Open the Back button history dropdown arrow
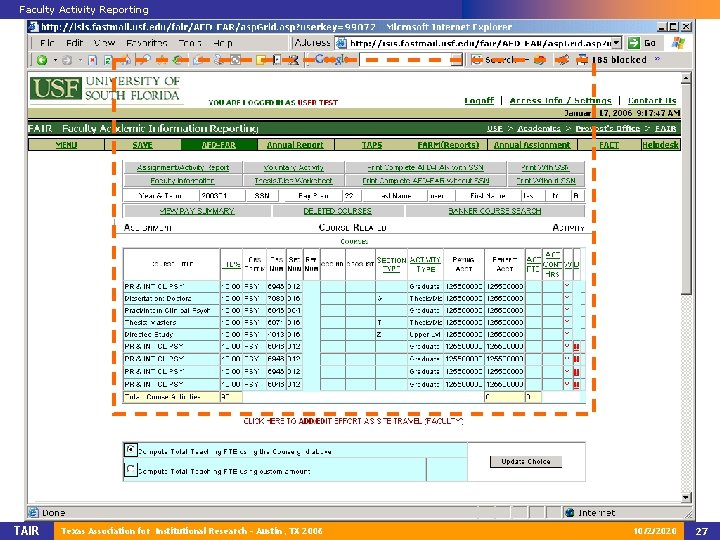 coord(55,60)
